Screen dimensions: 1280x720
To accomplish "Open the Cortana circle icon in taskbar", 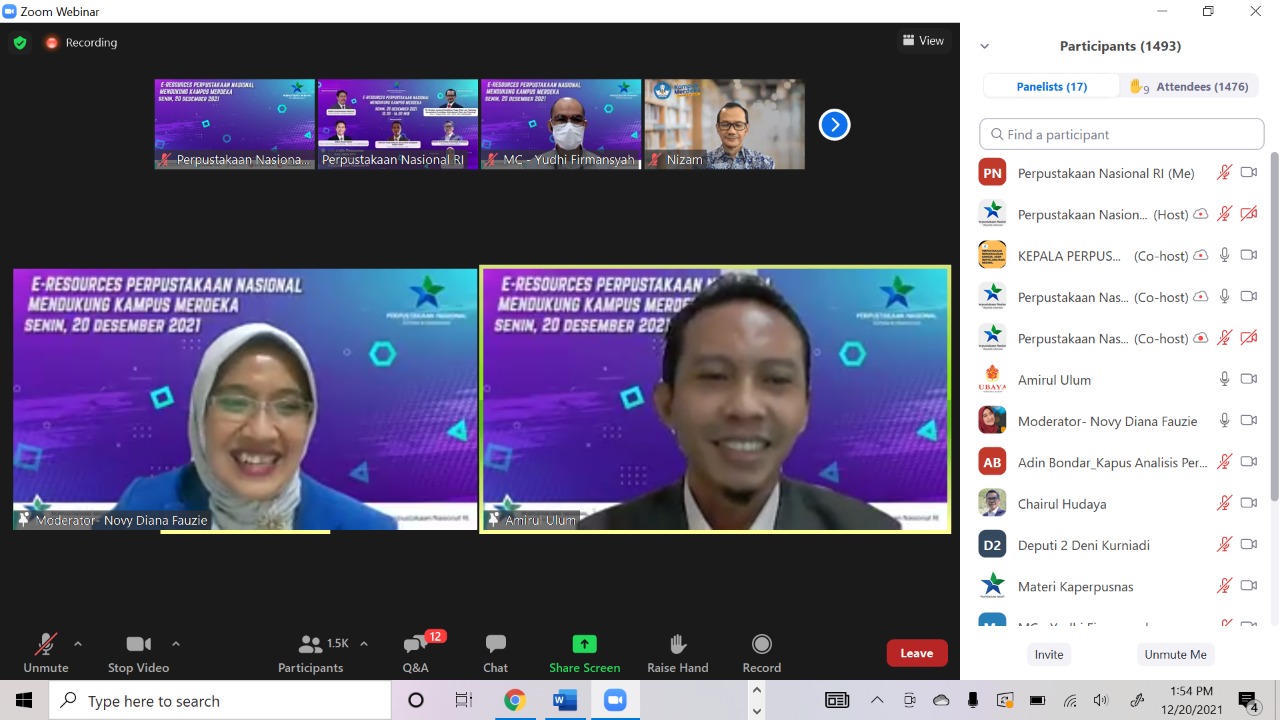I will tap(416, 700).
